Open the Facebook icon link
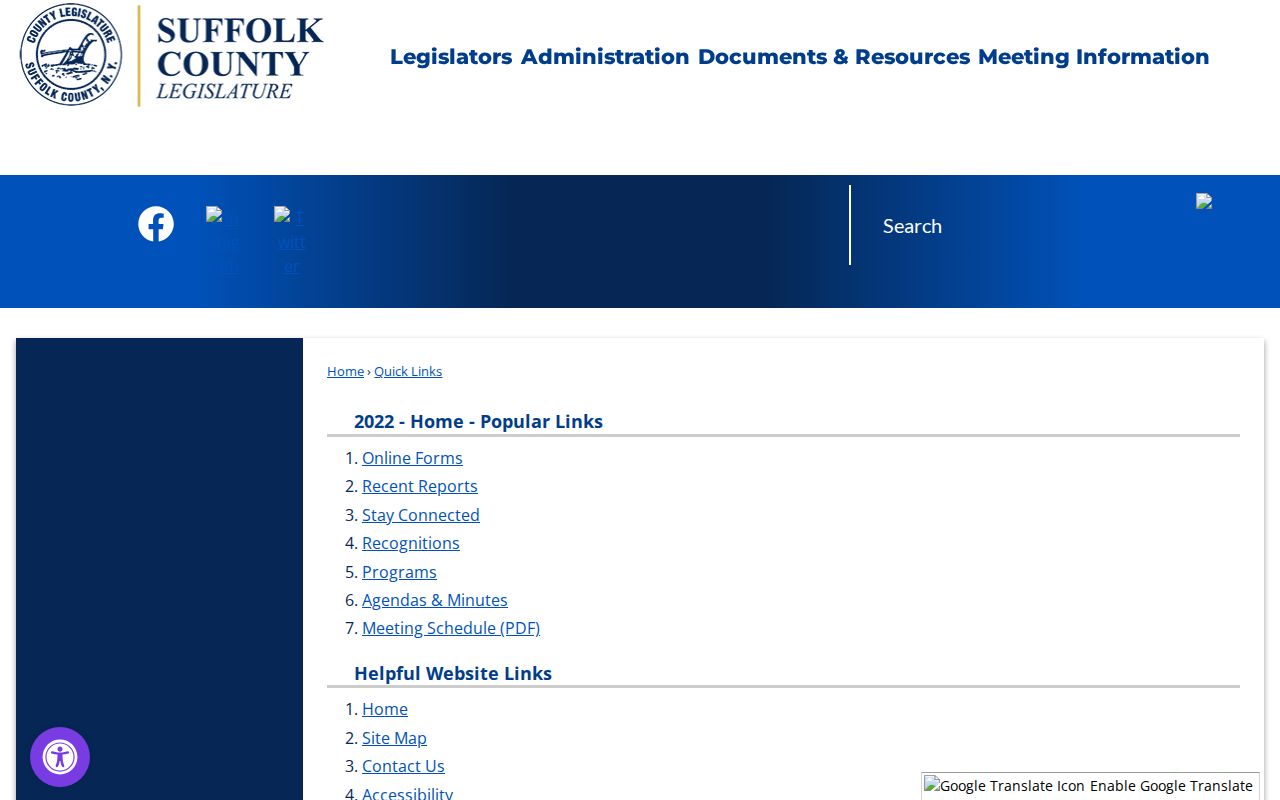This screenshot has height=800, width=1280. [156, 224]
